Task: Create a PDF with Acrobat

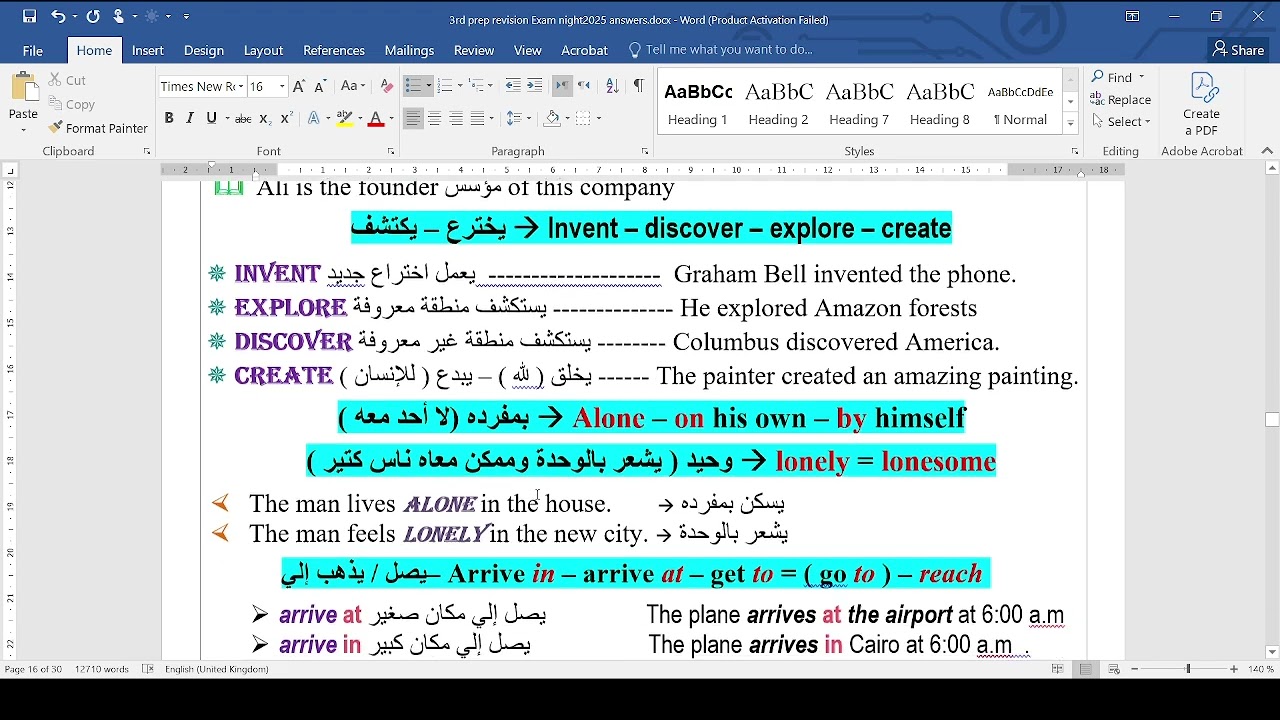Action: 1202,104
